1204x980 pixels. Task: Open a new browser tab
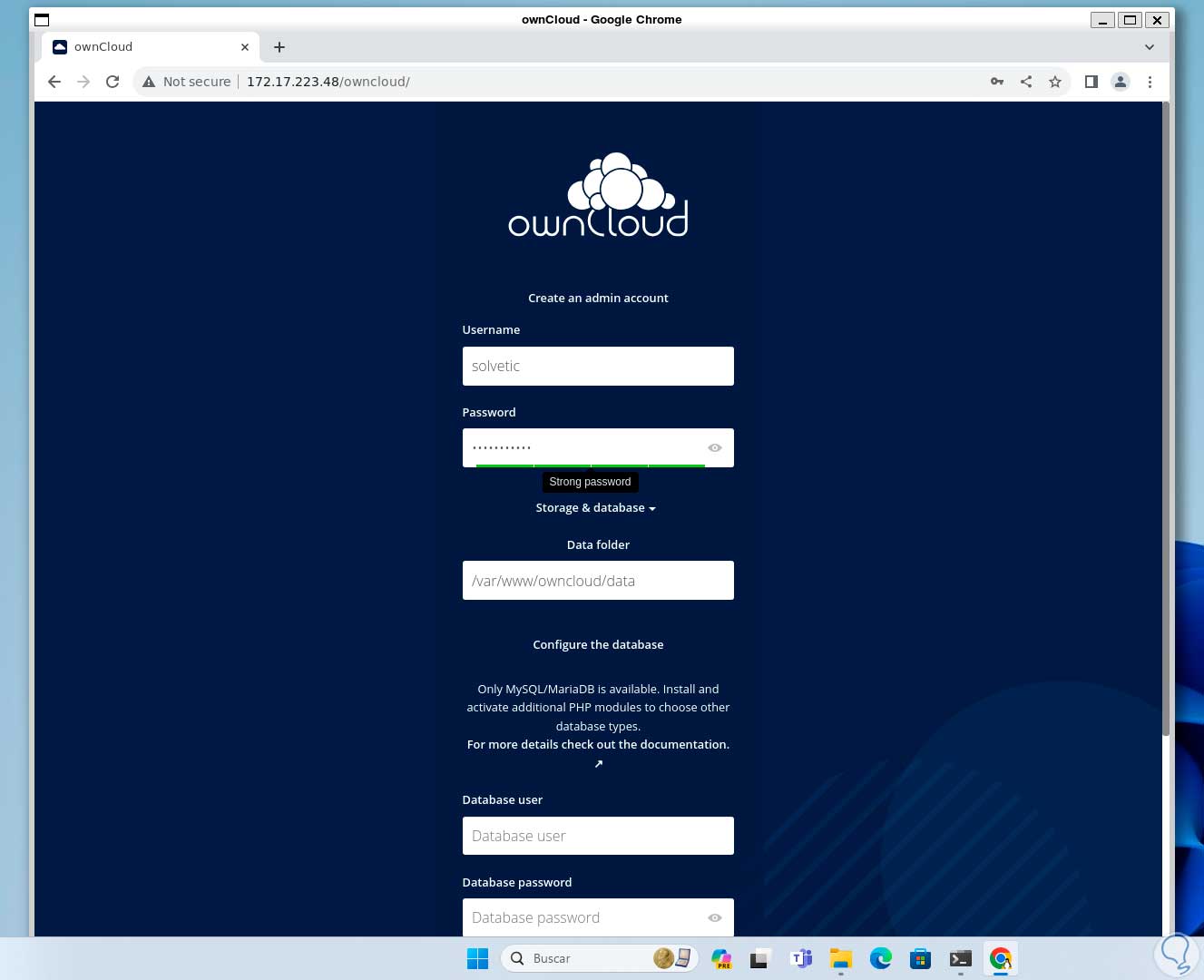pyautogui.click(x=279, y=47)
